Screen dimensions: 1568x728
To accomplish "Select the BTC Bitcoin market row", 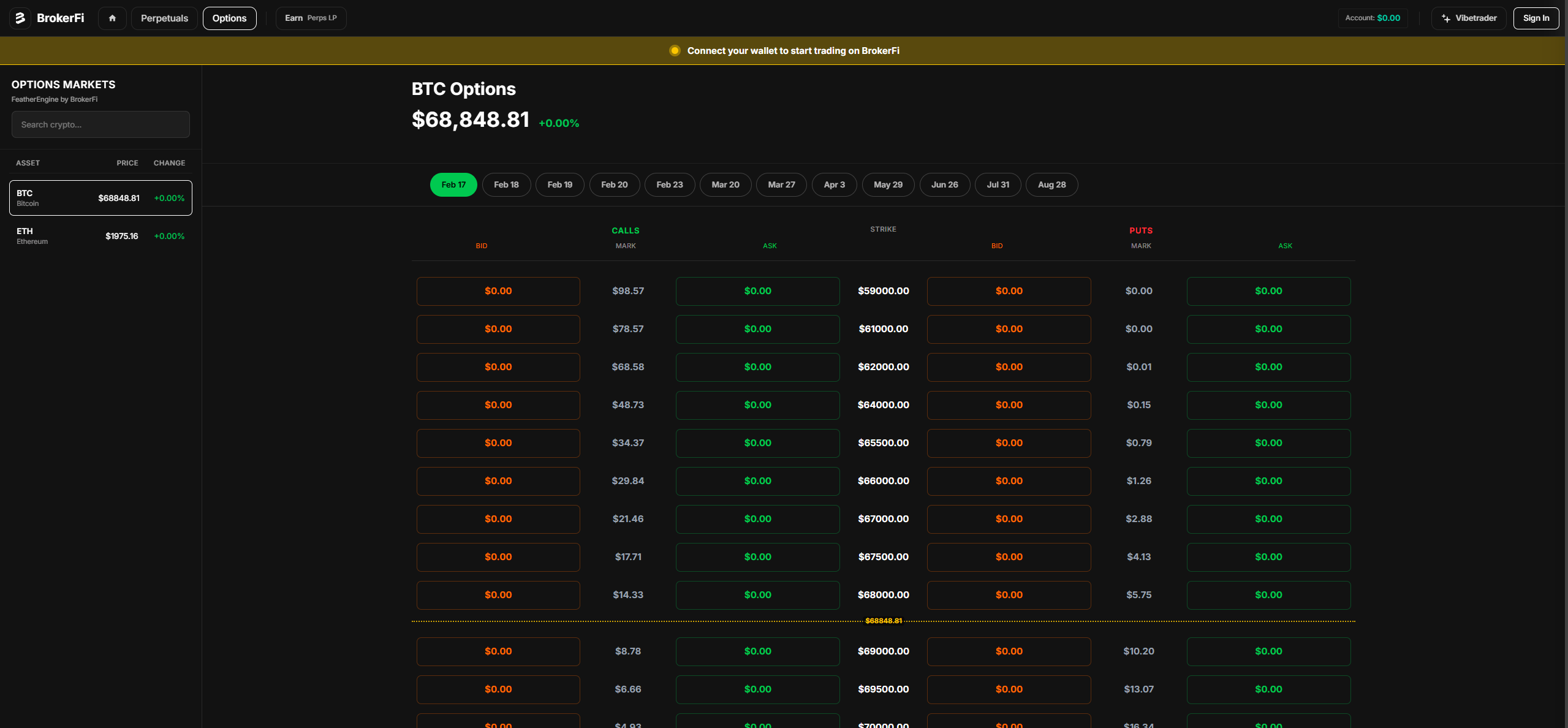I will tap(100, 197).
